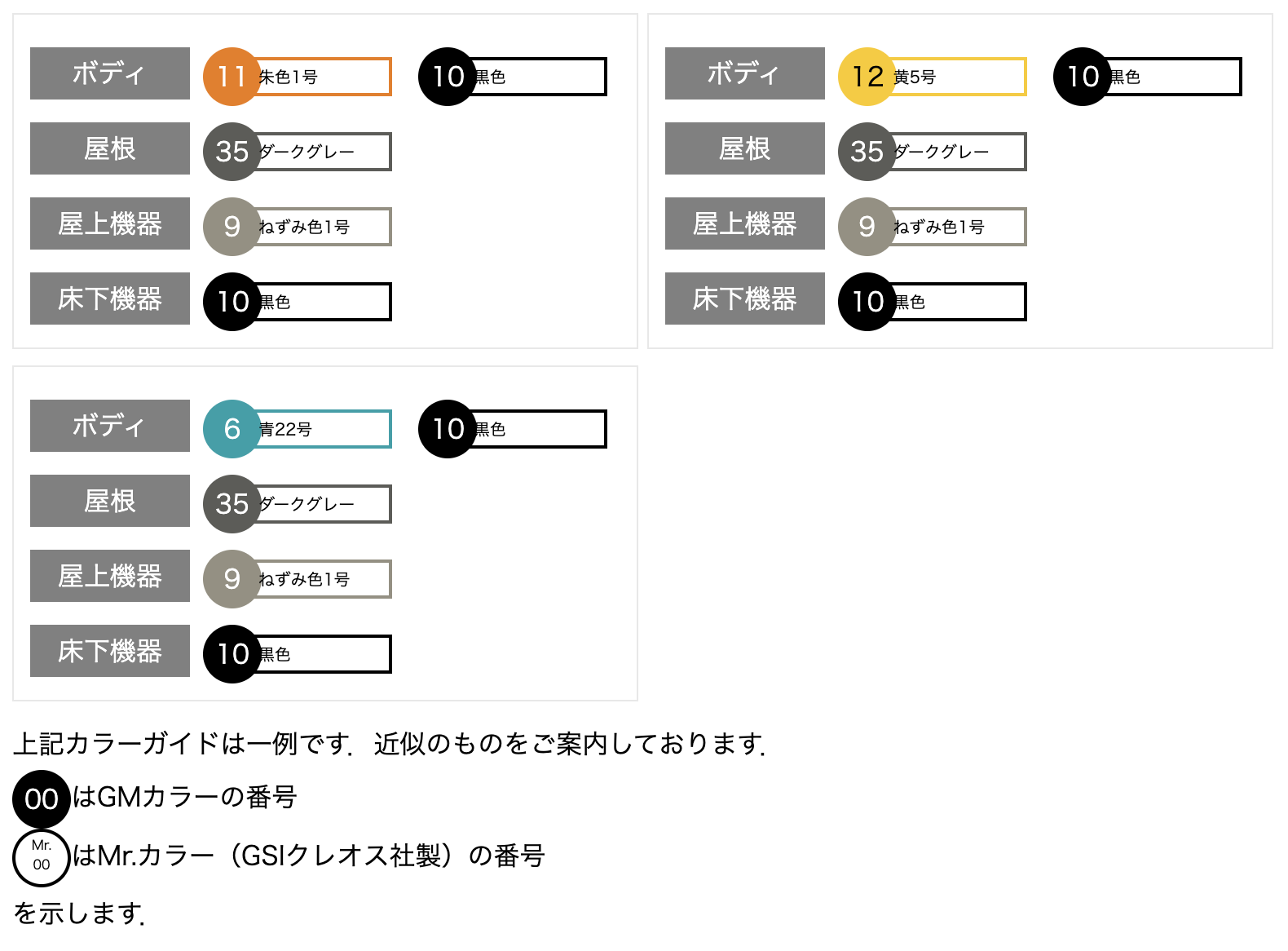The width and height of the screenshot is (1288, 951).
Task: Click the teal number 6 color circle
Action: pos(232,429)
